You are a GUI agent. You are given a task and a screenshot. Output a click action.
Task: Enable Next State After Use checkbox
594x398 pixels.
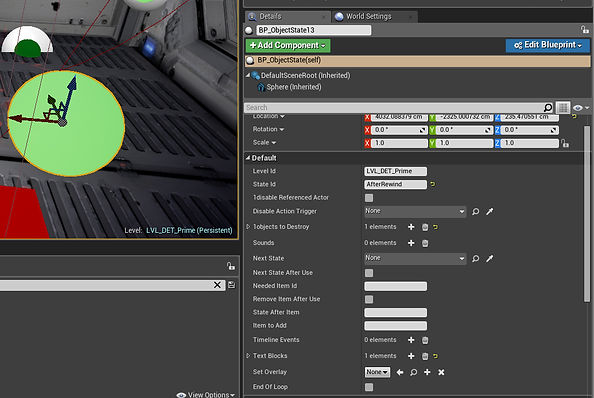click(x=369, y=273)
